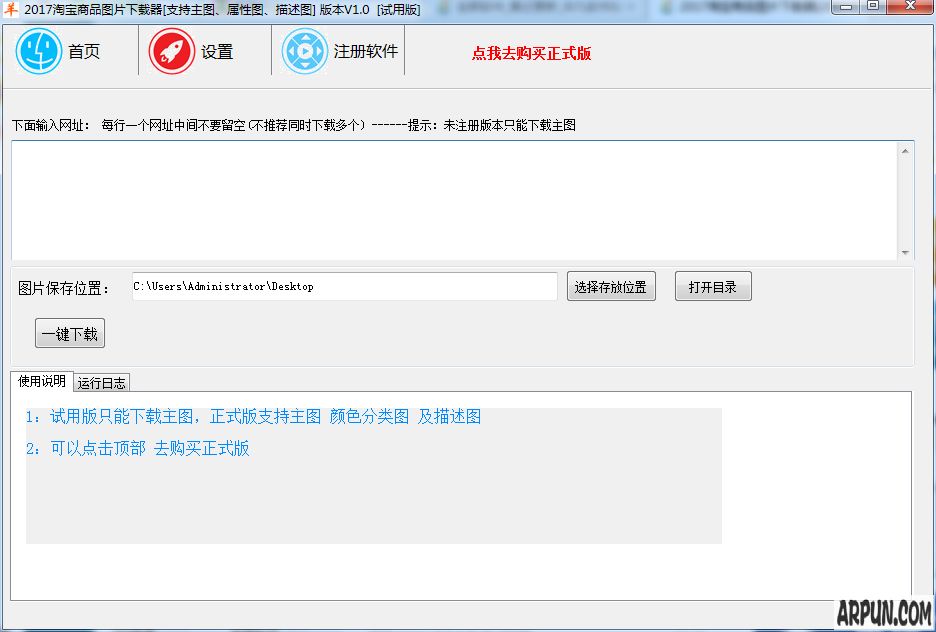Click the red rocket 设置 icon
The image size is (936, 632).
click(172, 51)
